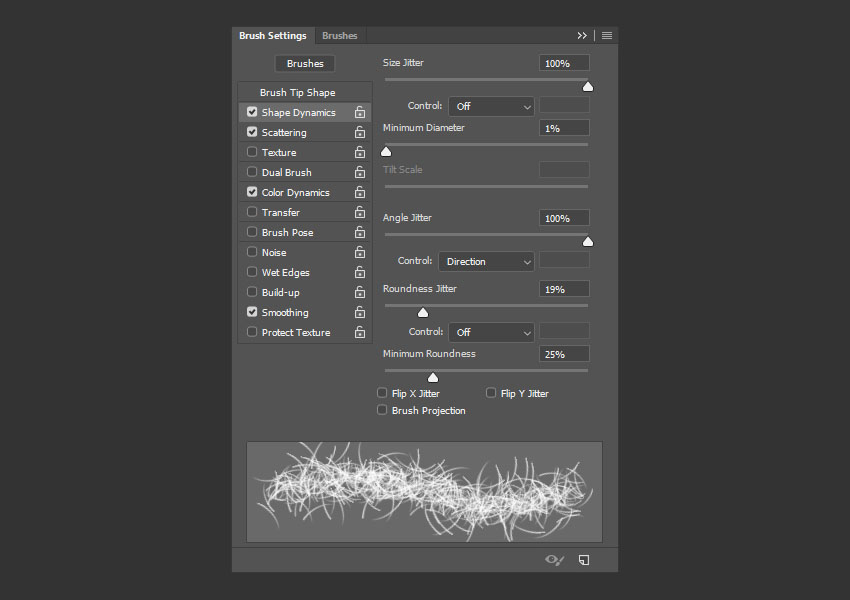Viewport: 850px width, 600px height.
Task: Enable the Brush Pose checkbox
Action: pyautogui.click(x=252, y=232)
